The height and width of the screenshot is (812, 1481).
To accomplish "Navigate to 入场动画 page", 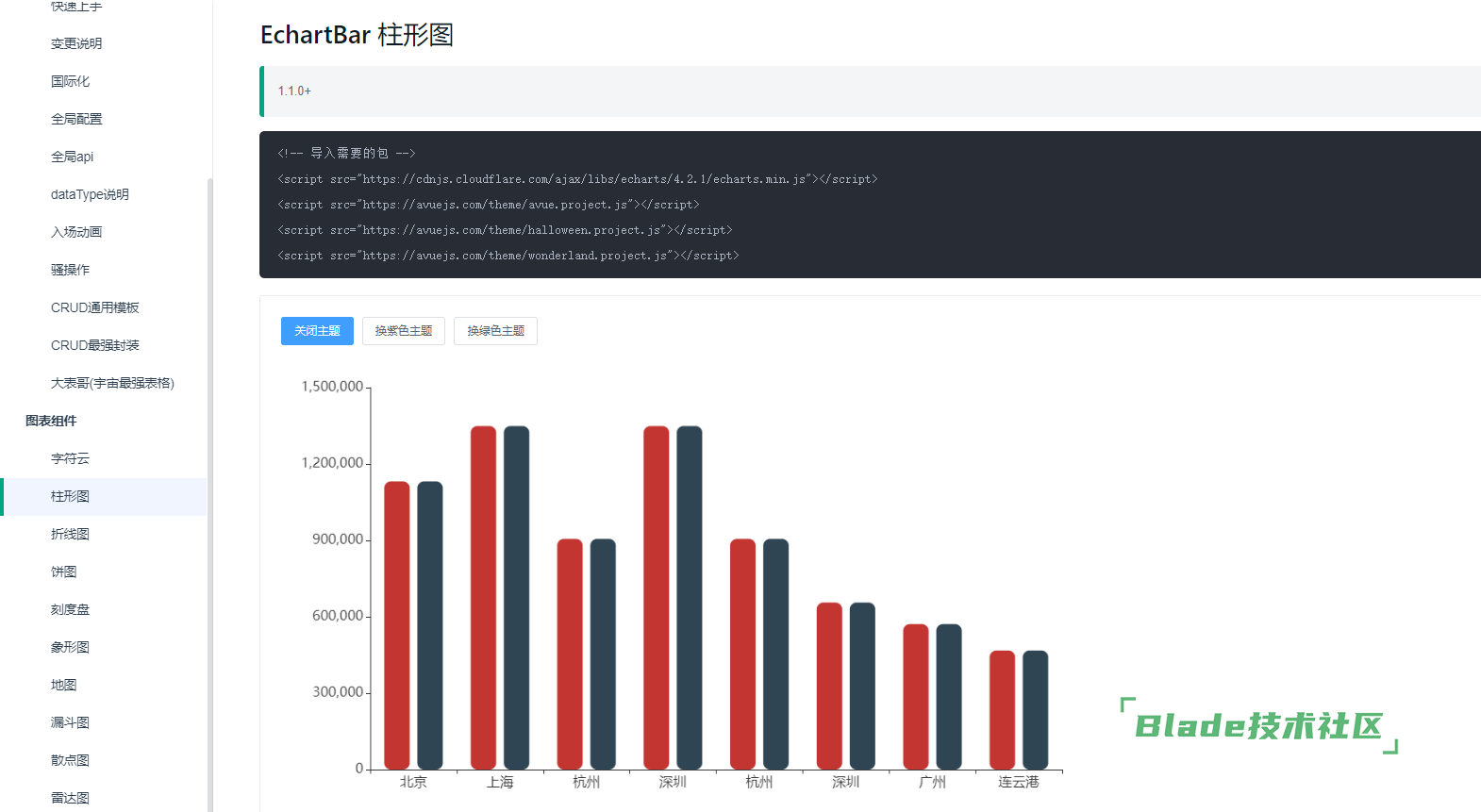I will point(76,232).
